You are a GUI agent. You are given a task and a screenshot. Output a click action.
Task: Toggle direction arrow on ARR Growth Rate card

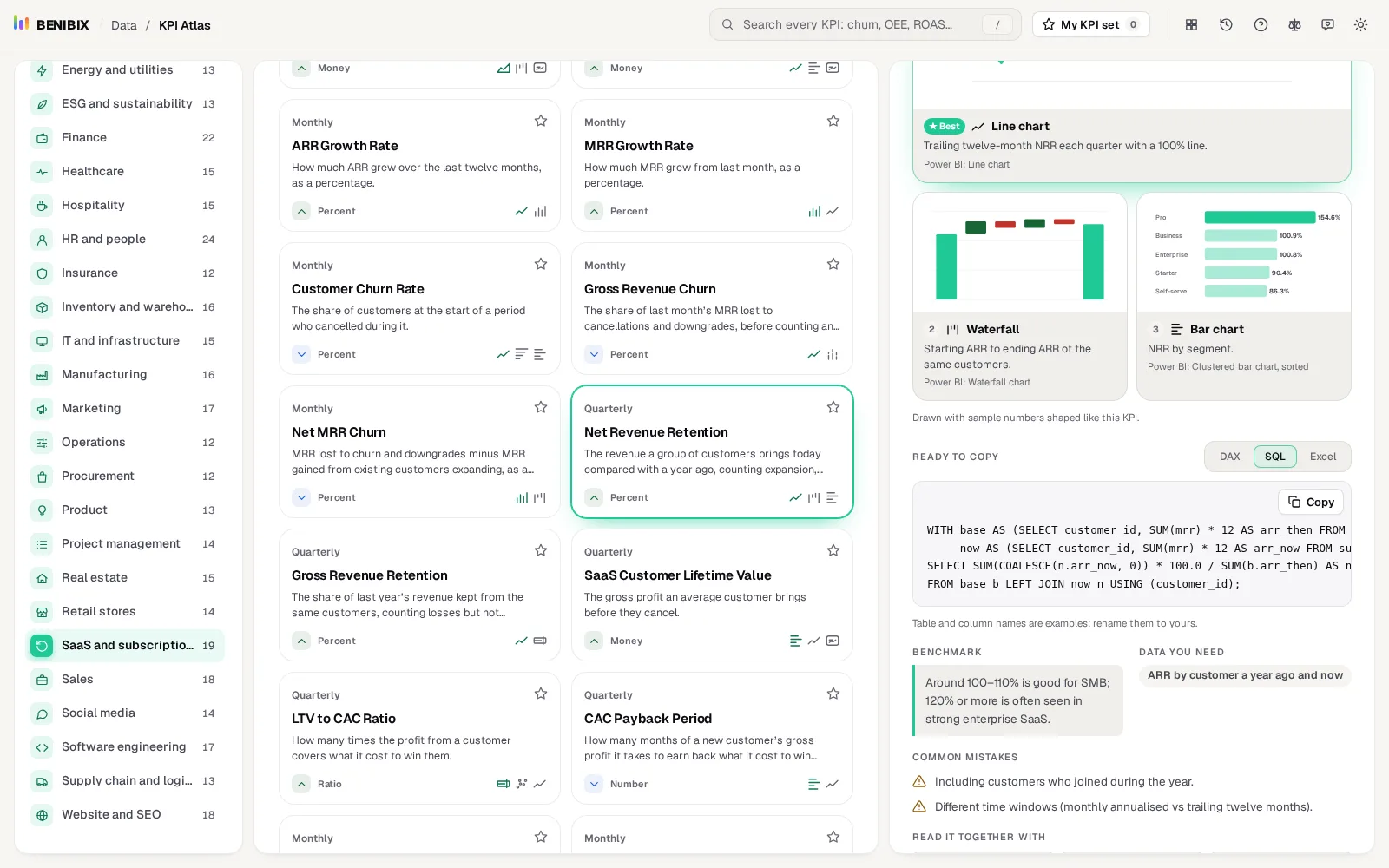coord(301,211)
